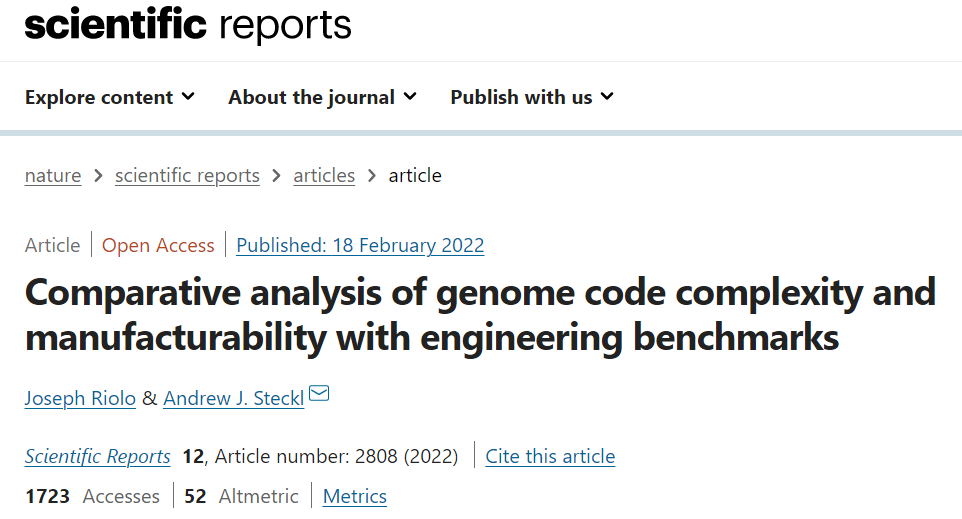Viewport: 962px width, 519px height.
Task: Click the envelope icon beside Andrew J. Steckl
Action: (319, 395)
